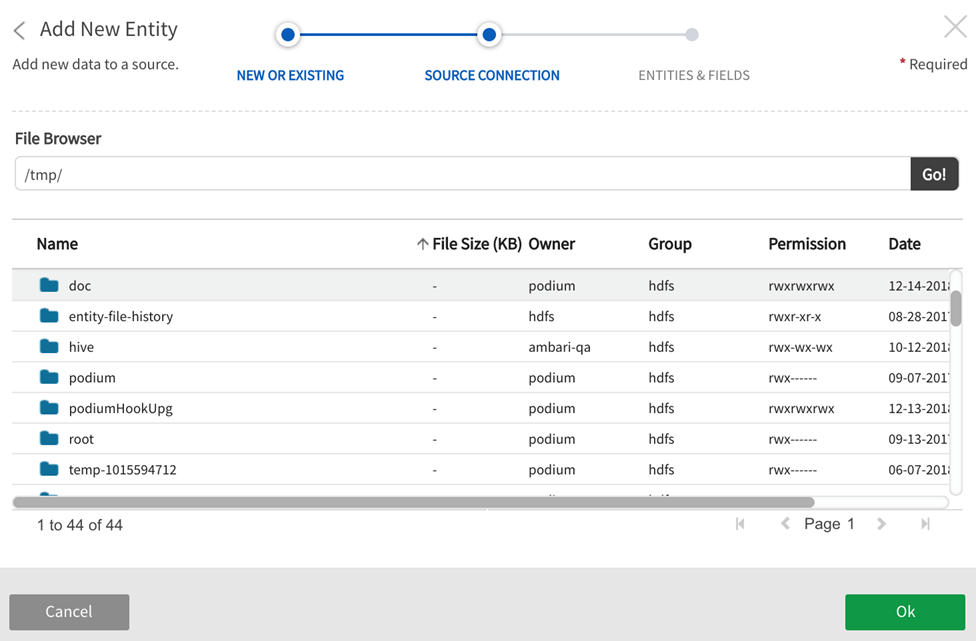The width and height of the screenshot is (976, 641).
Task: Sort by the Name column header
Action: [x=57, y=244]
